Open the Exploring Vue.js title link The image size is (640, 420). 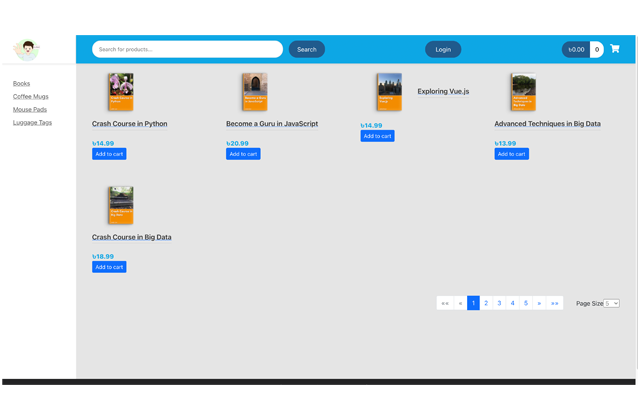tap(443, 92)
